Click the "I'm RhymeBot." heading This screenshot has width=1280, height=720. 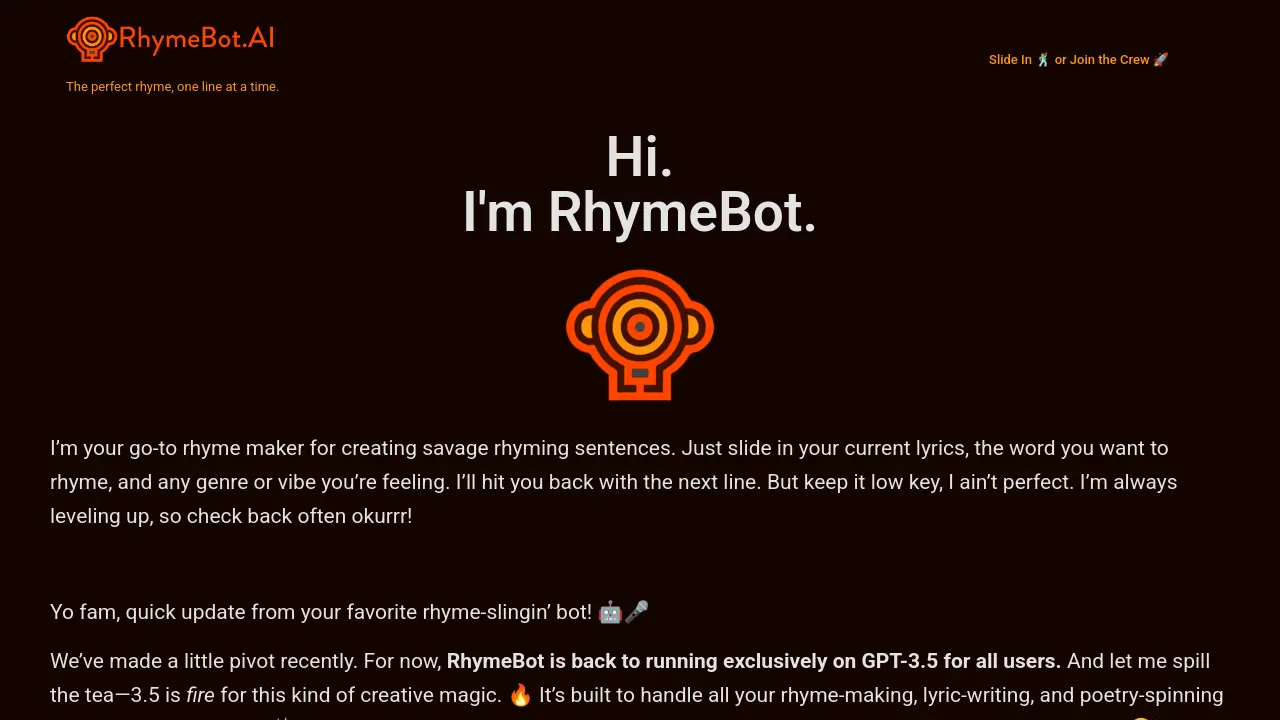pos(640,212)
